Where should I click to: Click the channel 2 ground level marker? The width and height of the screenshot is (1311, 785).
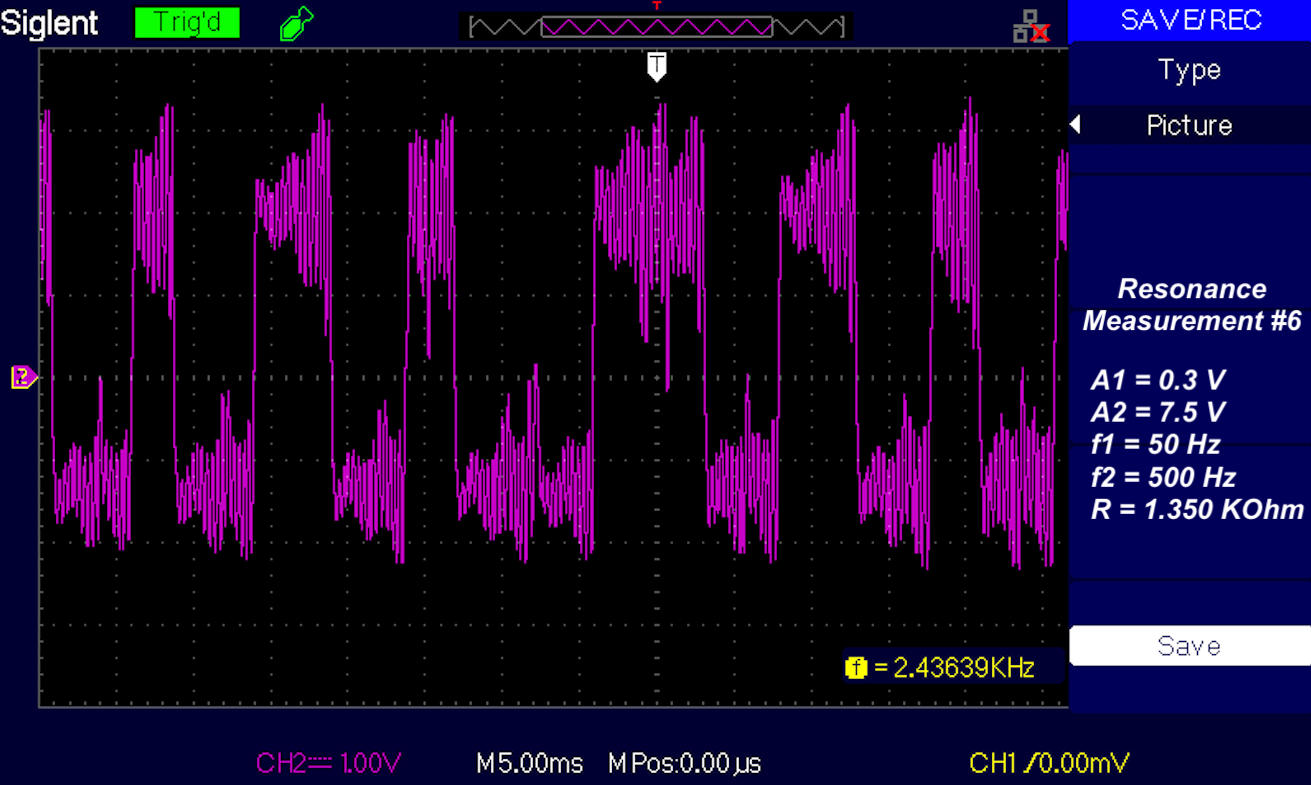[23, 377]
